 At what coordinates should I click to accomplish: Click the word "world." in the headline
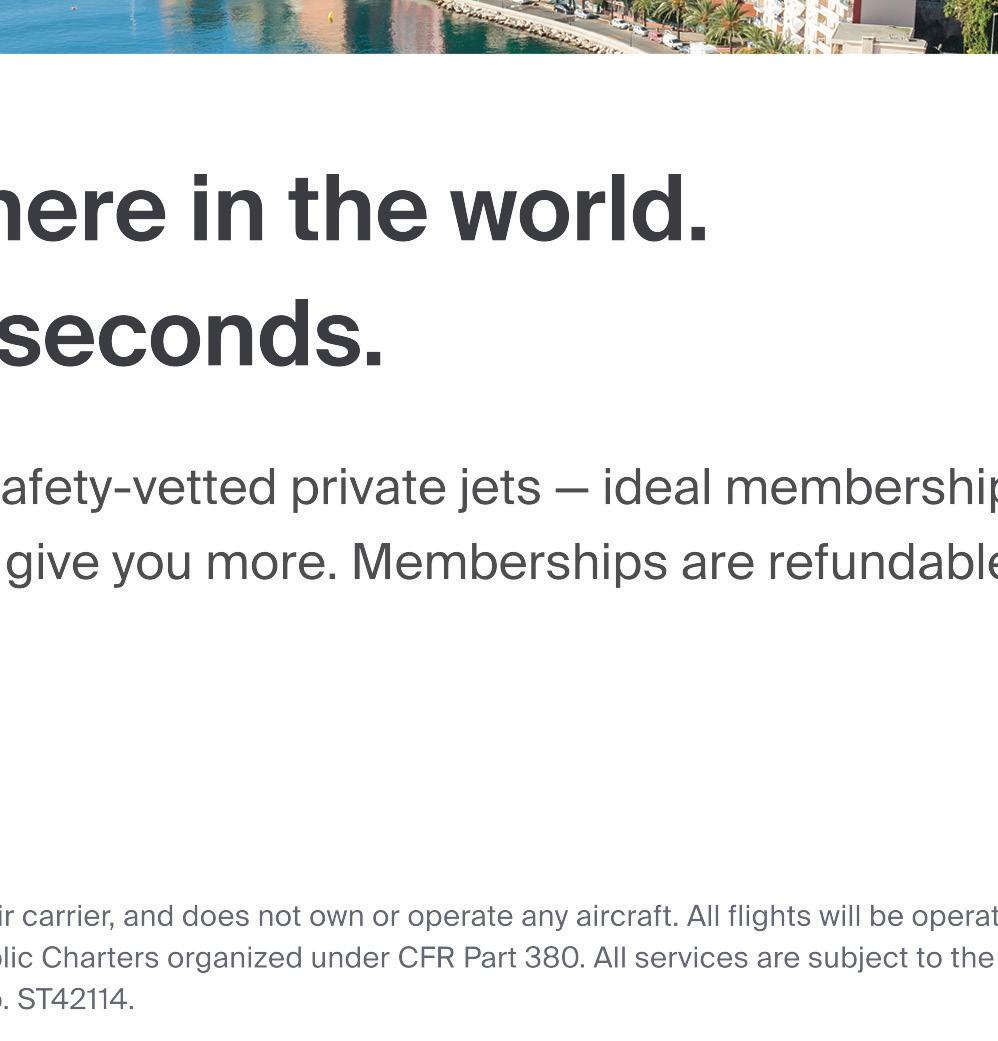point(579,211)
